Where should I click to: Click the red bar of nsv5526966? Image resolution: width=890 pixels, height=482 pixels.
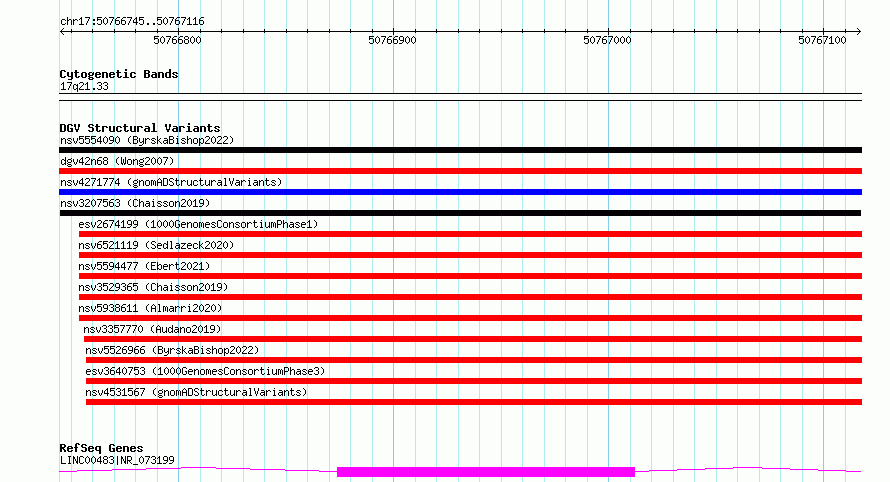coord(473,360)
